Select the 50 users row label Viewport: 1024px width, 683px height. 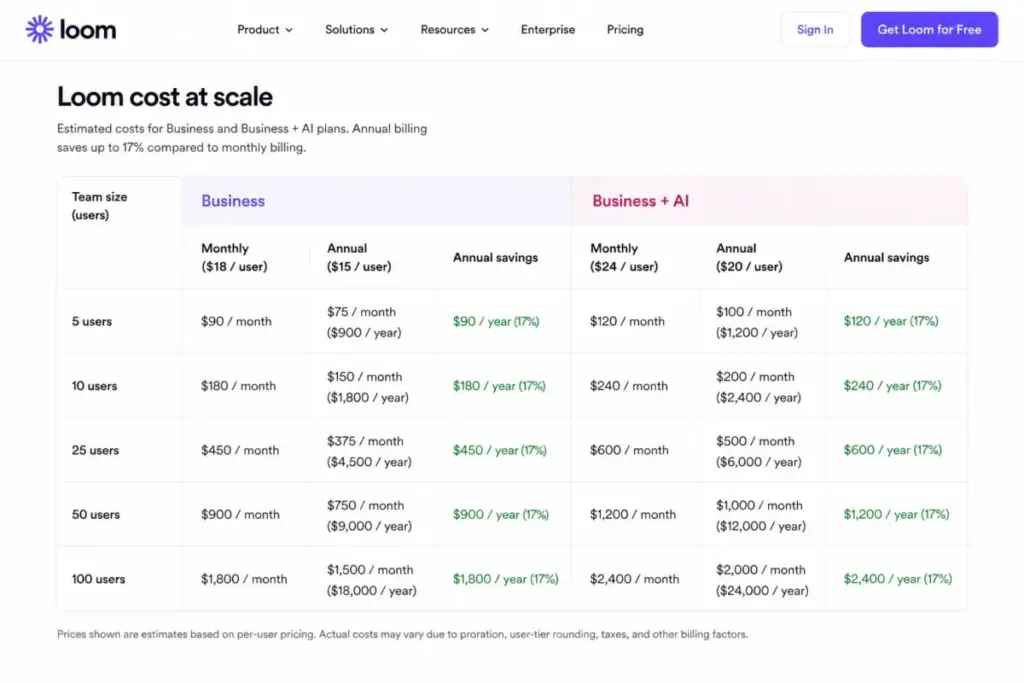(96, 515)
